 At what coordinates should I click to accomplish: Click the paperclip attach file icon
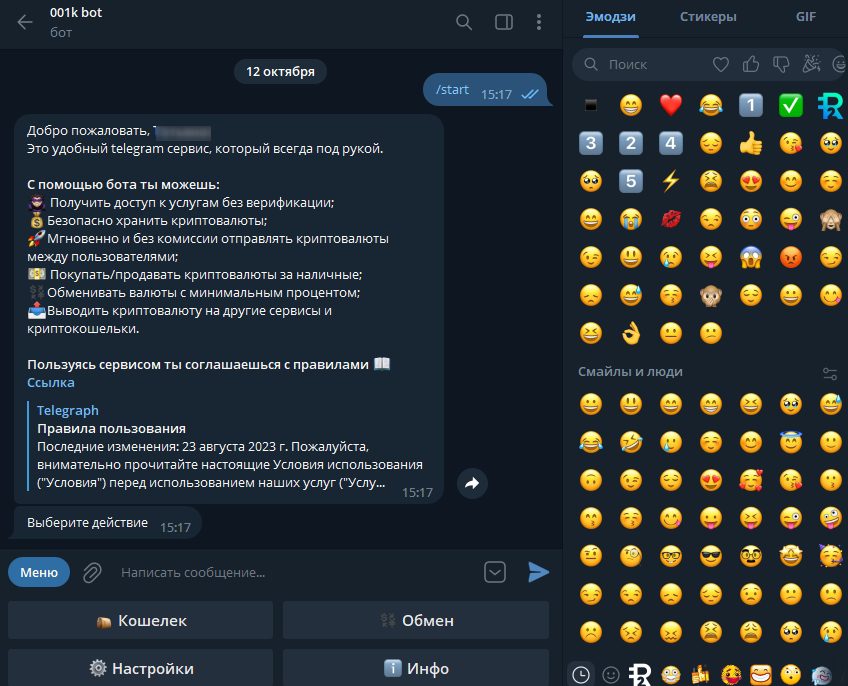(92, 572)
